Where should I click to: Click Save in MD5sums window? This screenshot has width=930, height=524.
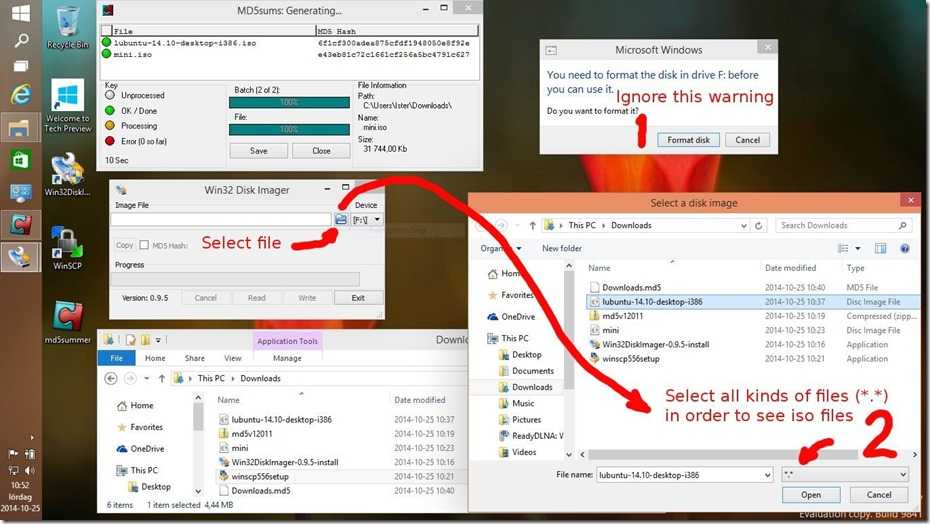[x=259, y=151]
